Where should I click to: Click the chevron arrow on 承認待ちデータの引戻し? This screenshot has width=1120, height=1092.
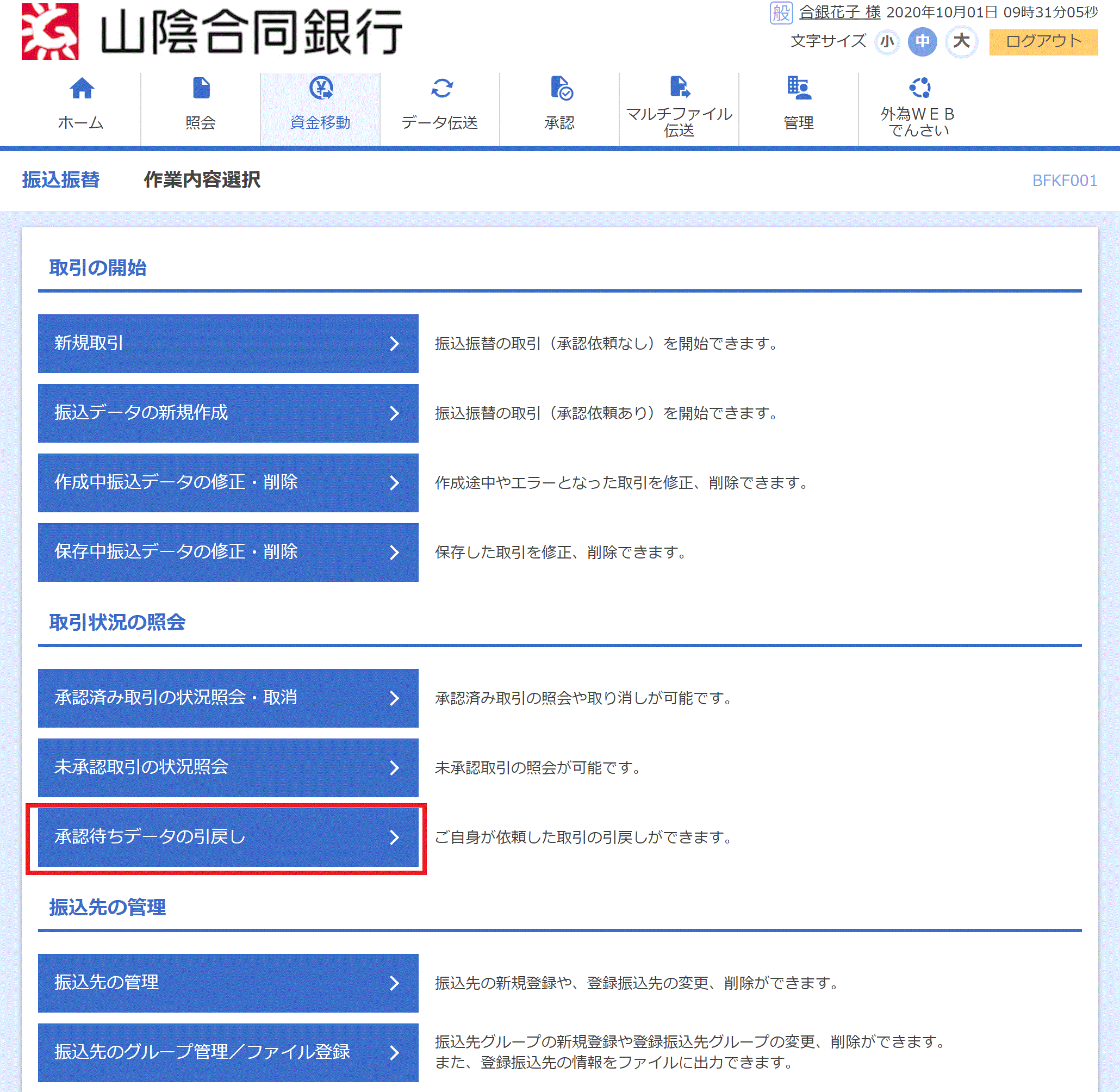(394, 837)
